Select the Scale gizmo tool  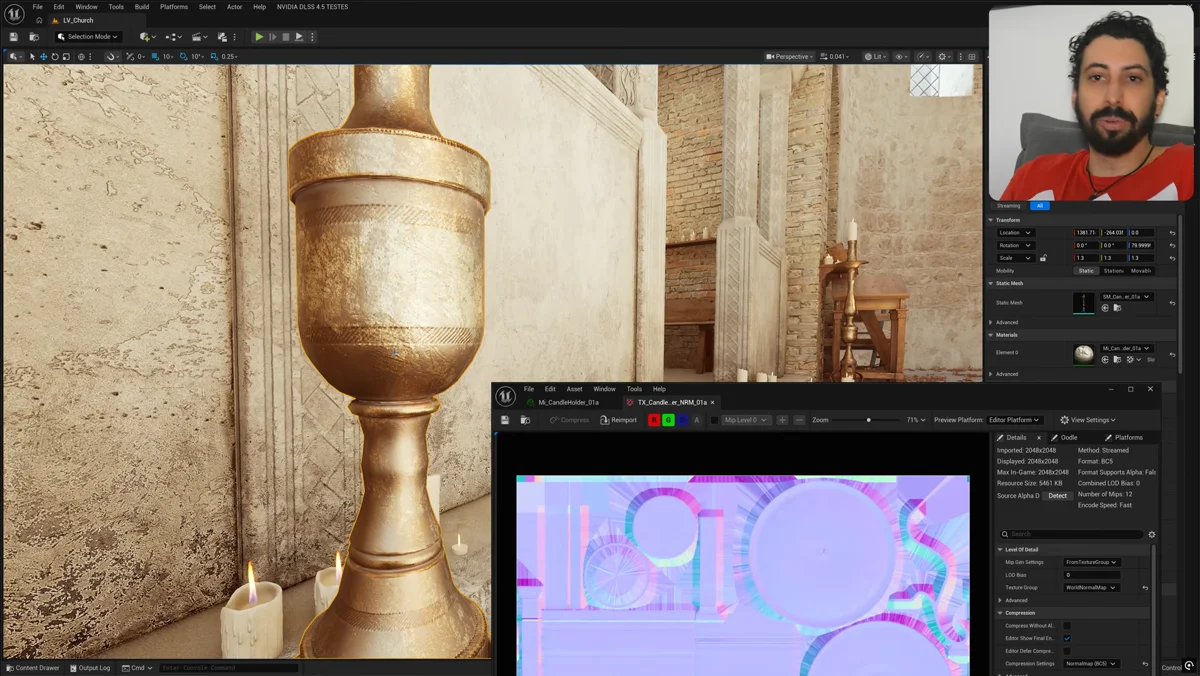pyautogui.click(x=66, y=57)
